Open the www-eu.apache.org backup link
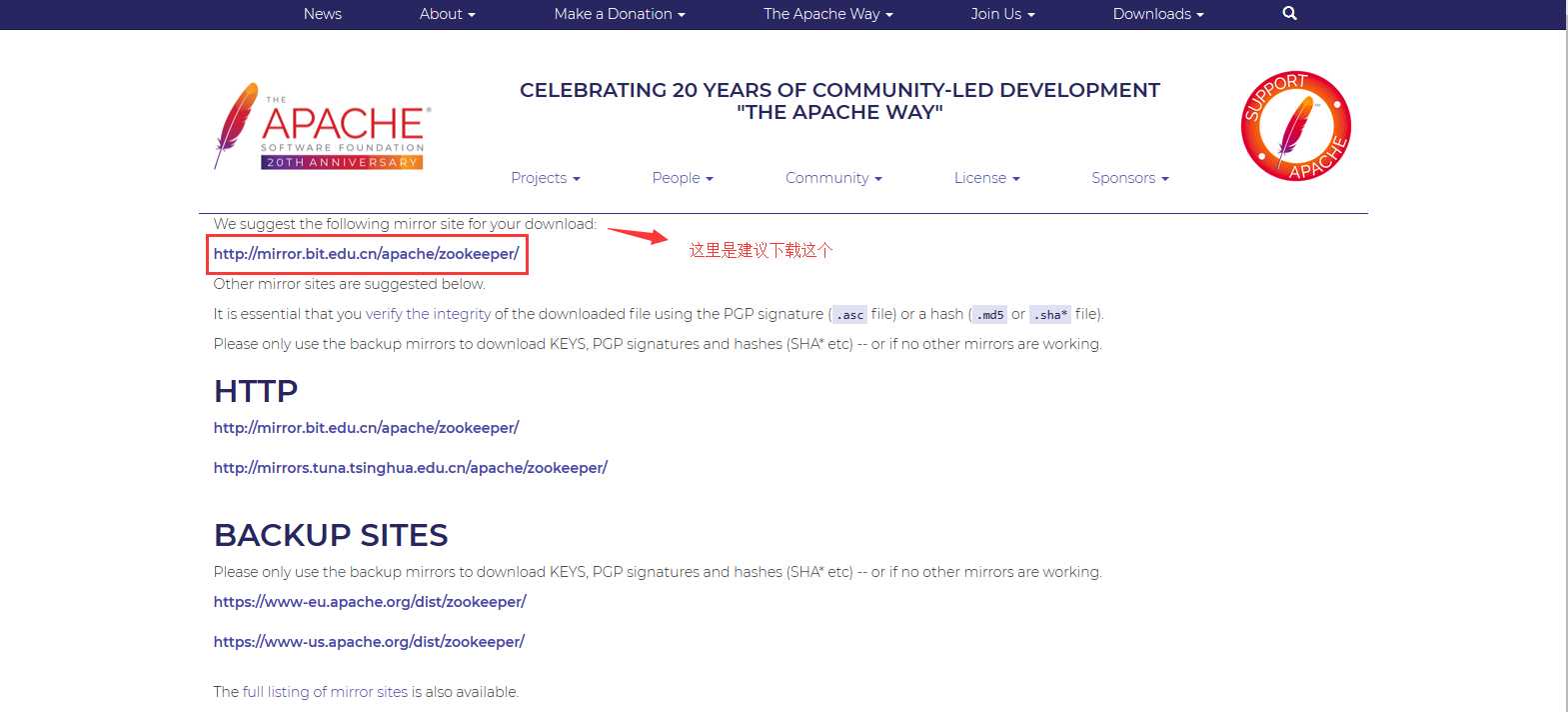The width and height of the screenshot is (1568, 712). (x=369, y=602)
